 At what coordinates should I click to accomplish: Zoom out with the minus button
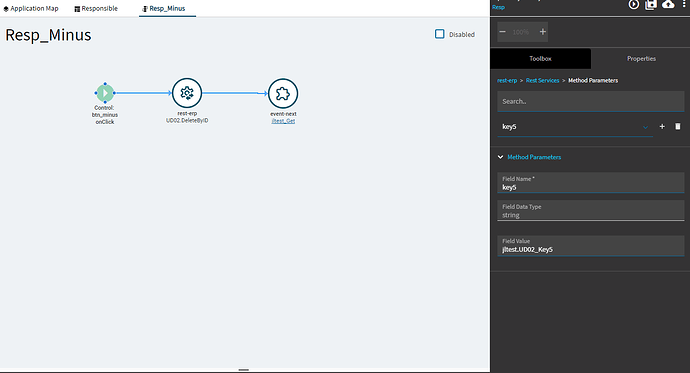pos(503,32)
